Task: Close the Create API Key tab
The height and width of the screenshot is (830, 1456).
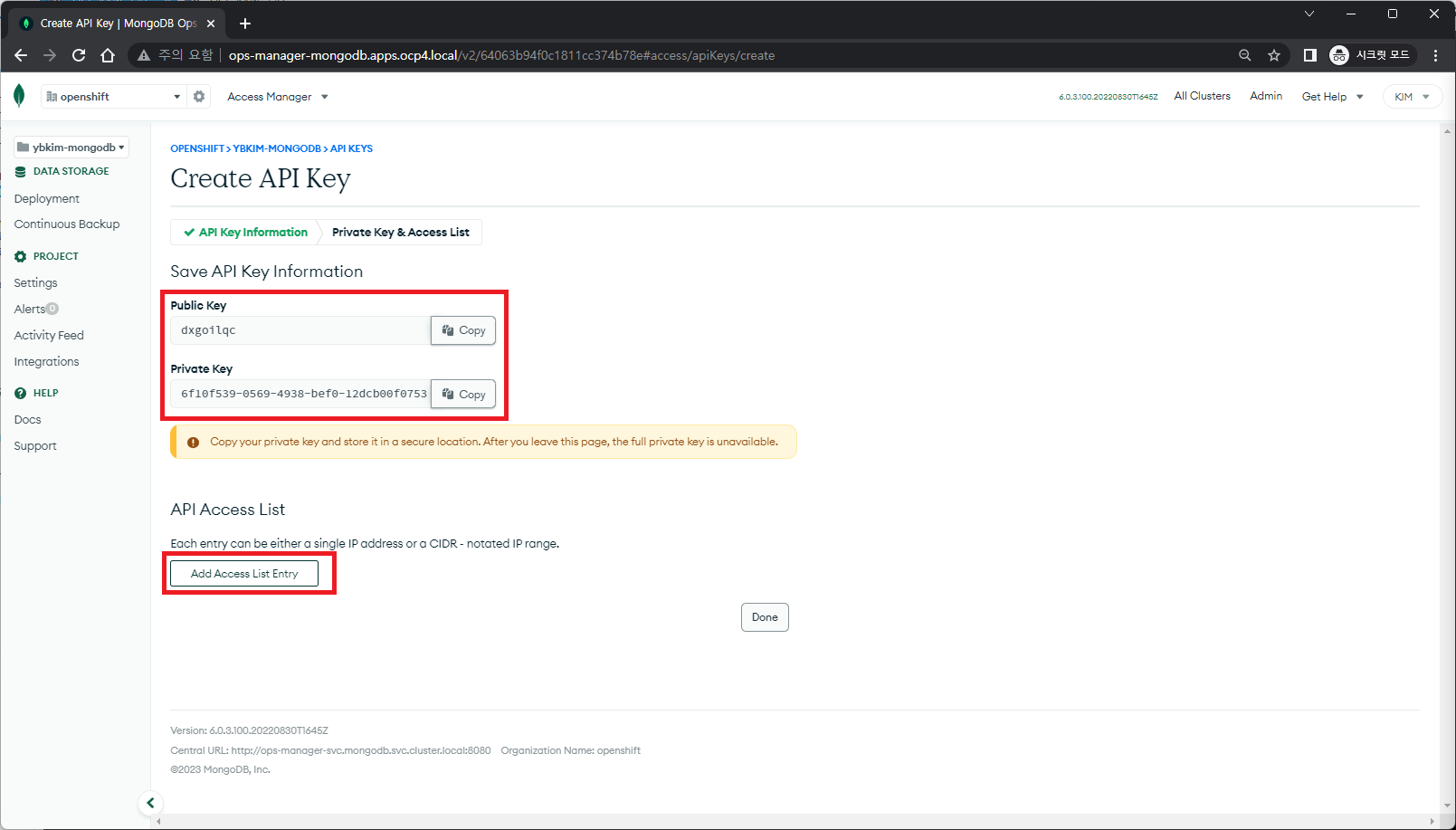Action: [211, 24]
